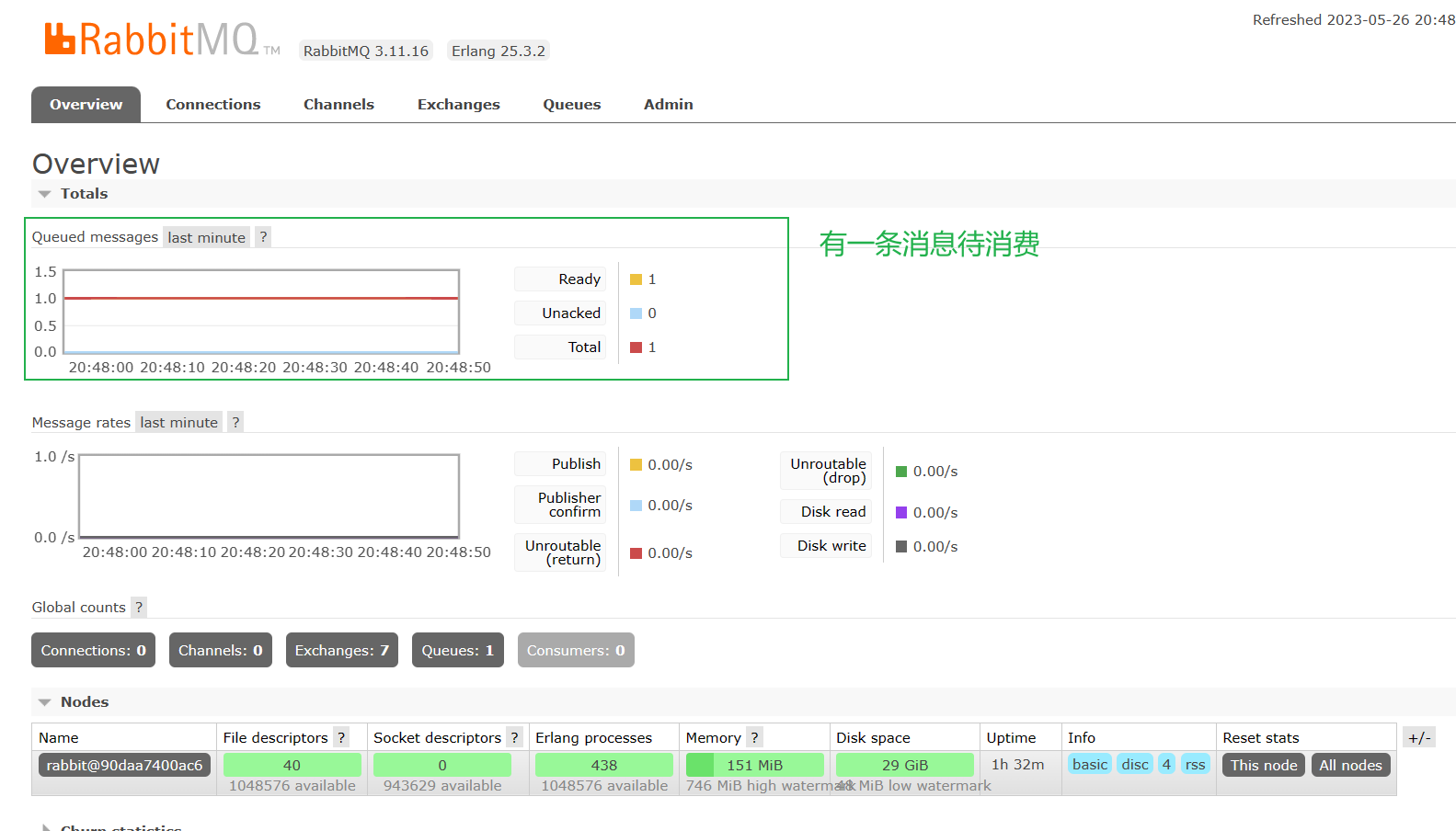Screen dimensions: 1456x831
Task: Open help for Socket descriptors column
Action: click(x=514, y=738)
